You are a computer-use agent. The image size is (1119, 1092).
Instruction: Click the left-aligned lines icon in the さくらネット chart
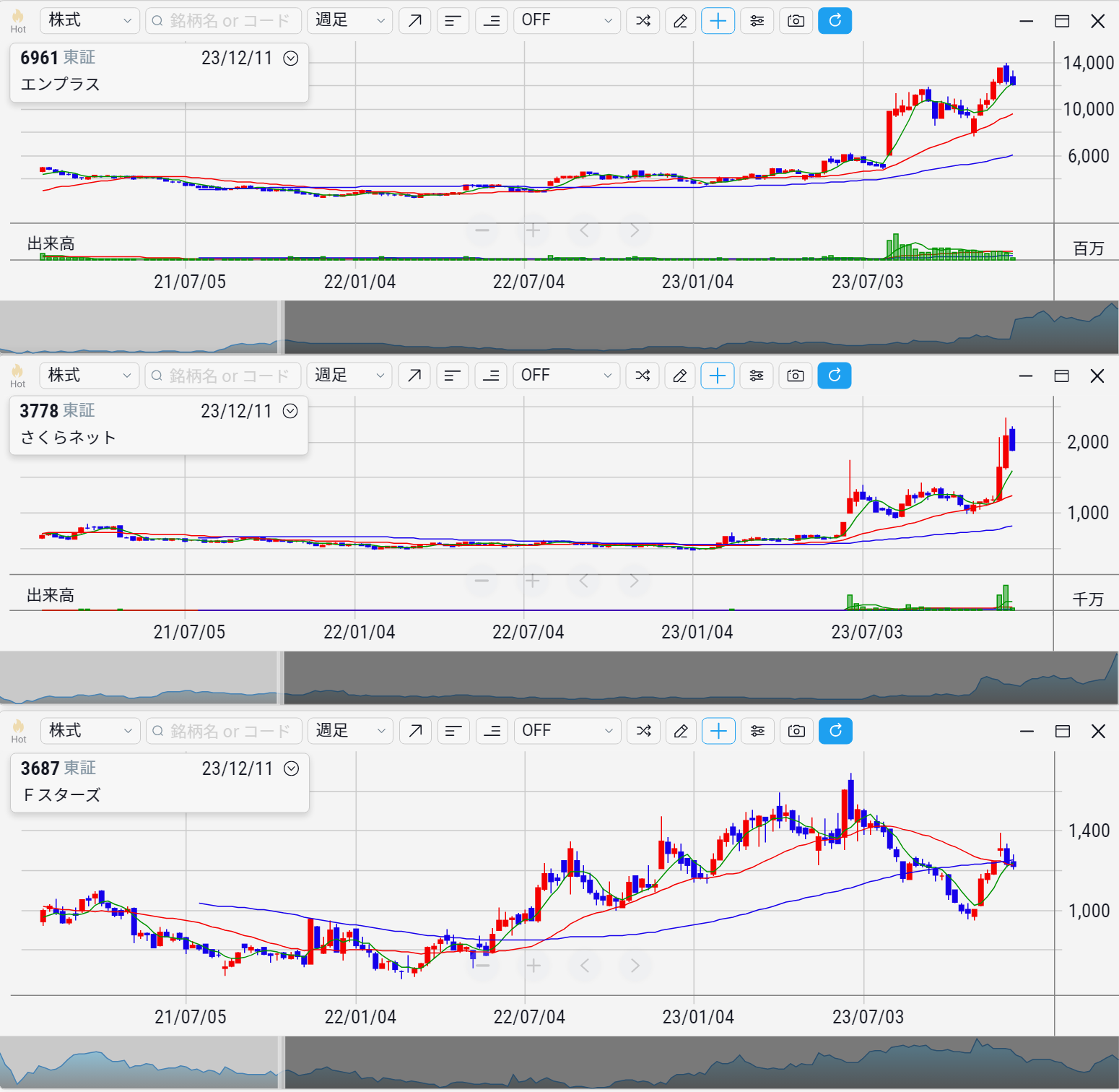click(x=453, y=376)
